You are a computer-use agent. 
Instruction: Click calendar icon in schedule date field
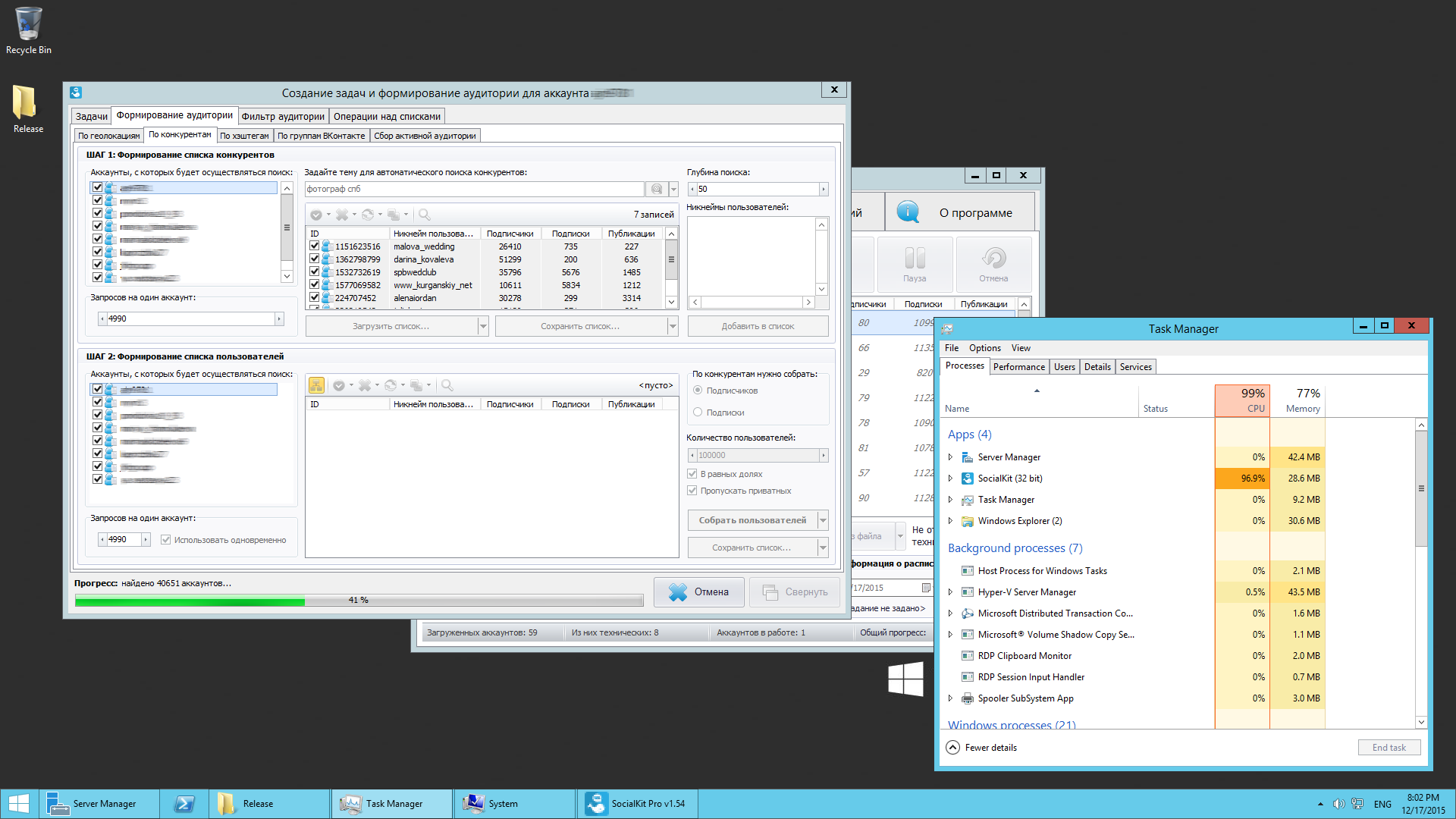pos(925,588)
